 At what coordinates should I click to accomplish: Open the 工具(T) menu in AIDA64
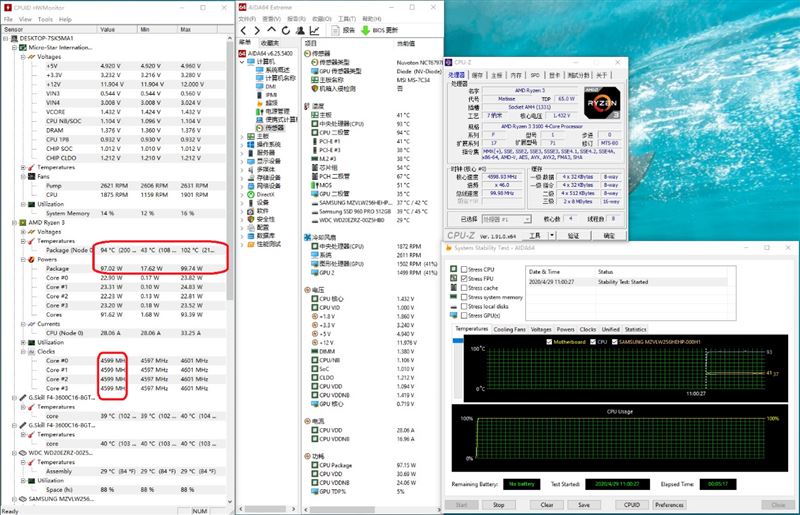point(347,19)
